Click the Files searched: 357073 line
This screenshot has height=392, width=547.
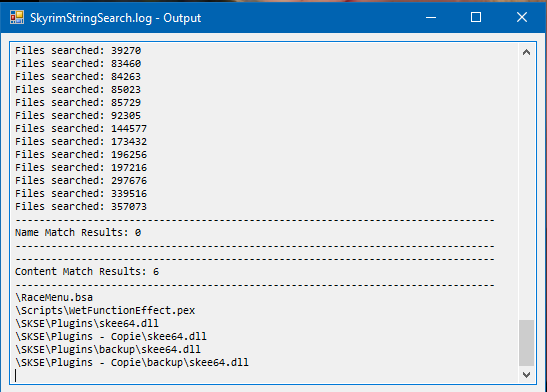tap(81, 206)
